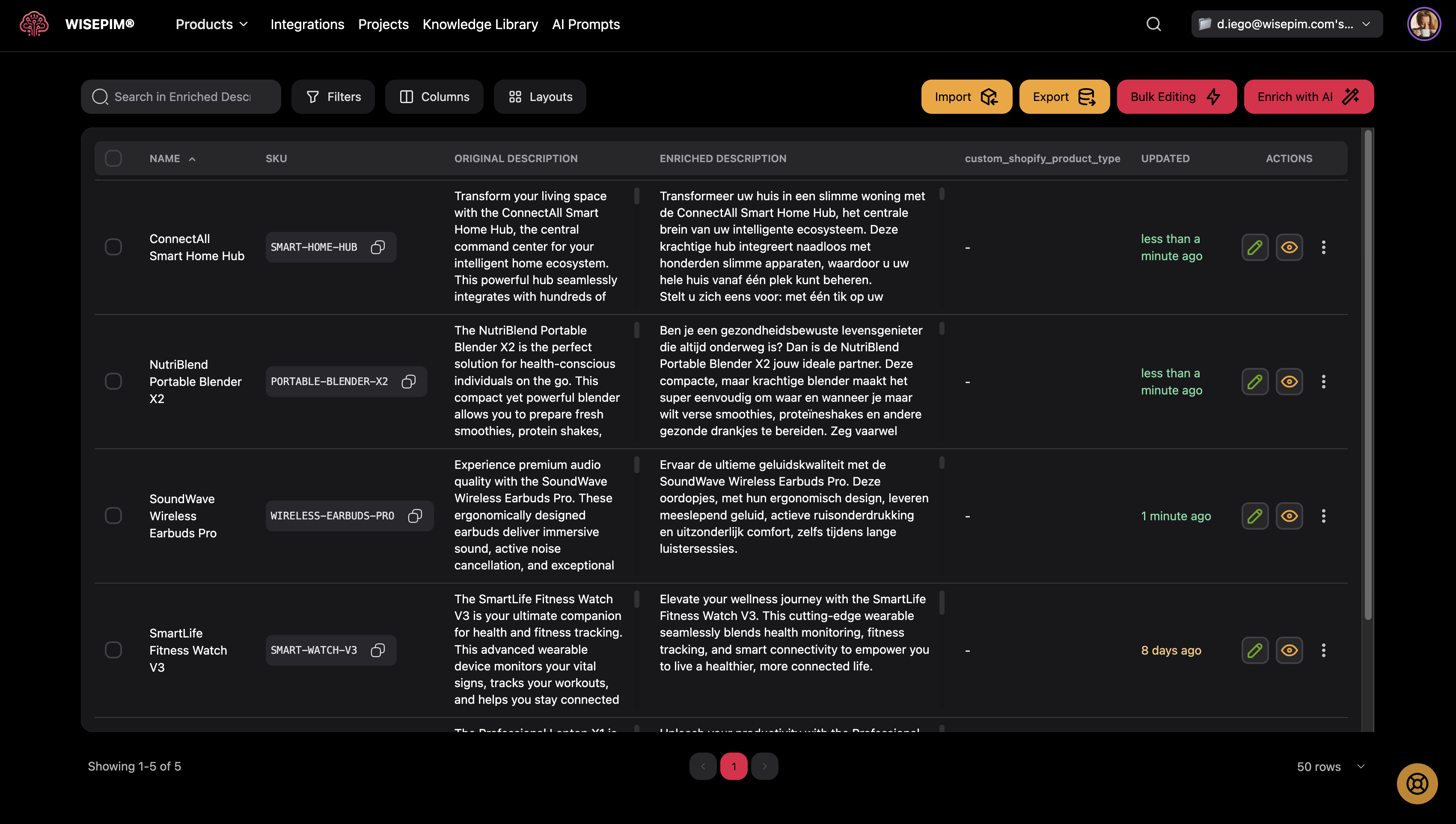Select the ConnectAll Smart Home Hub checkbox
Screen dimensions: 1456x824
(113, 247)
